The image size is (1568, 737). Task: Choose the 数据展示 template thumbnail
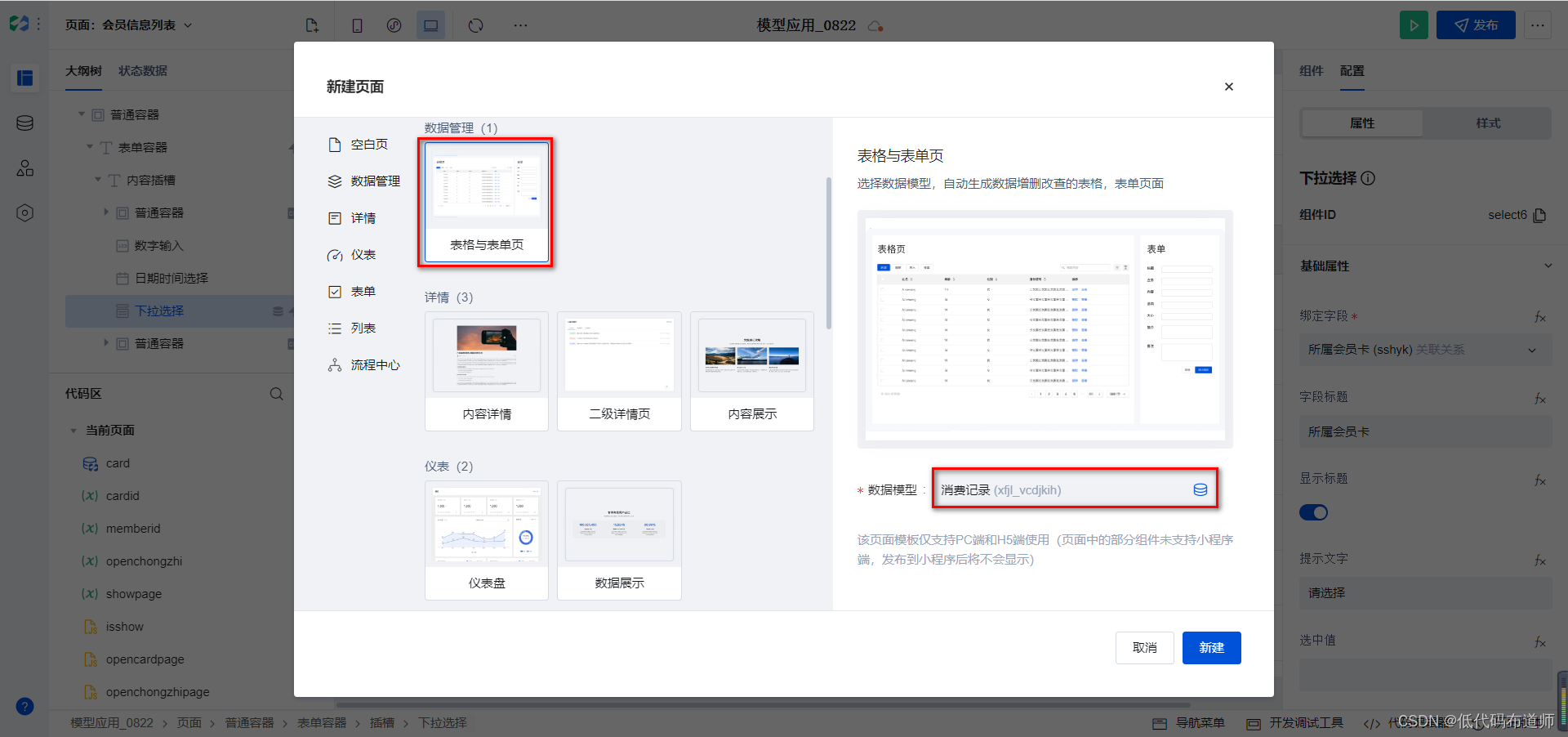[x=619, y=540]
